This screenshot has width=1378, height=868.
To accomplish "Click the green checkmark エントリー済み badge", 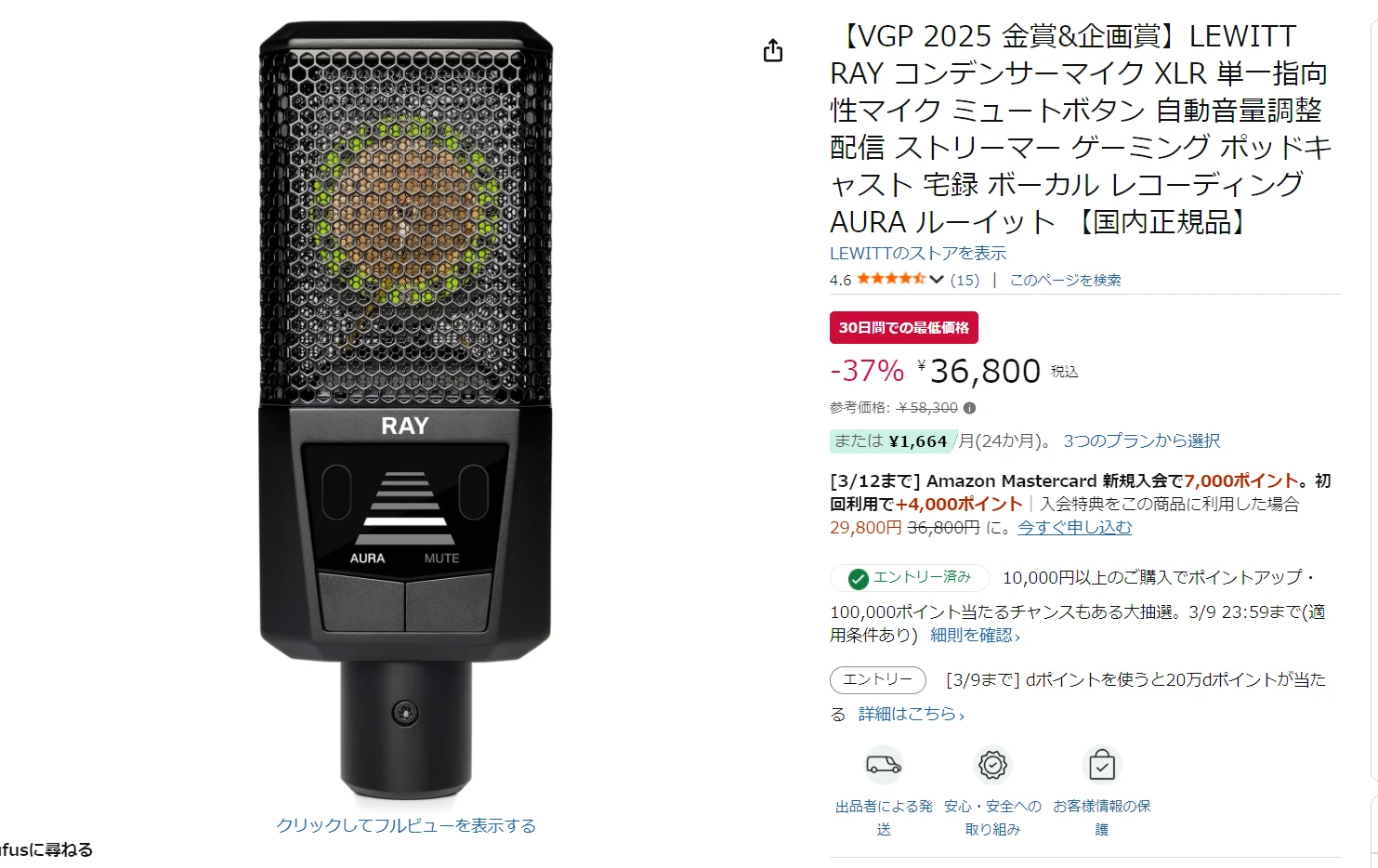I will click(910, 578).
